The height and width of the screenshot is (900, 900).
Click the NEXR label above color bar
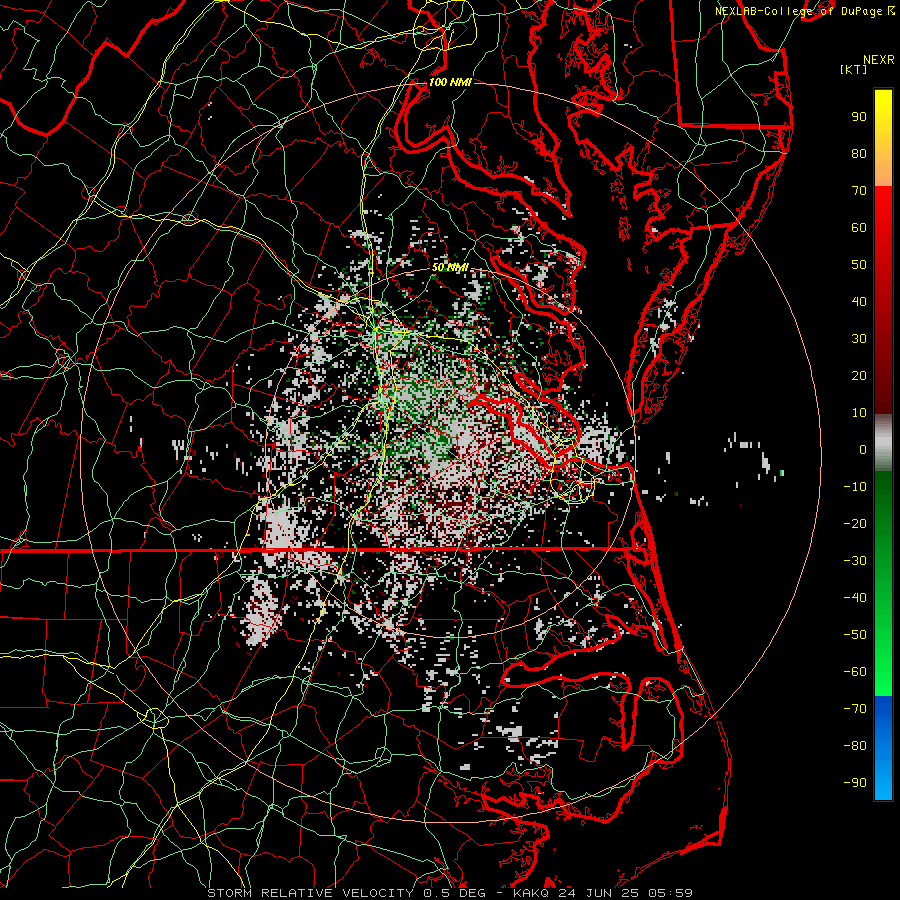(879, 60)
